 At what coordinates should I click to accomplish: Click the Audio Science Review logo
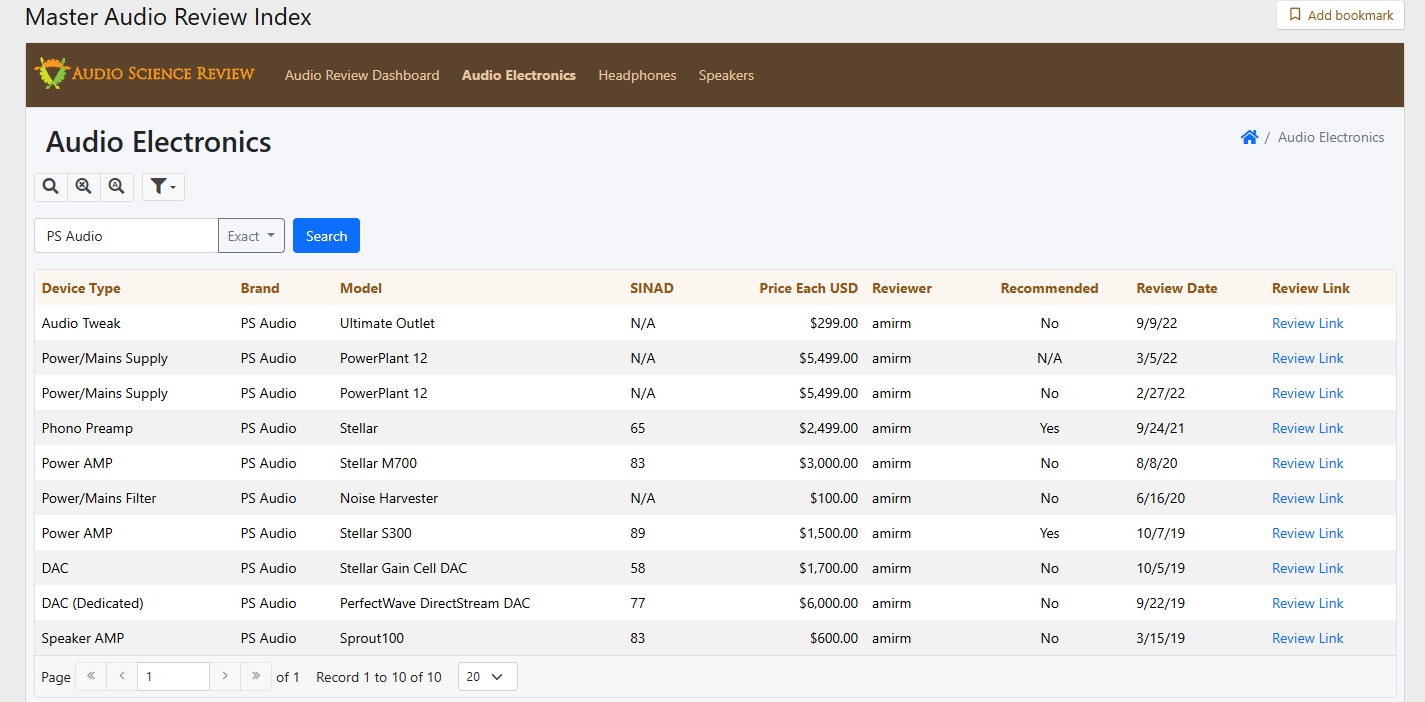144,73
